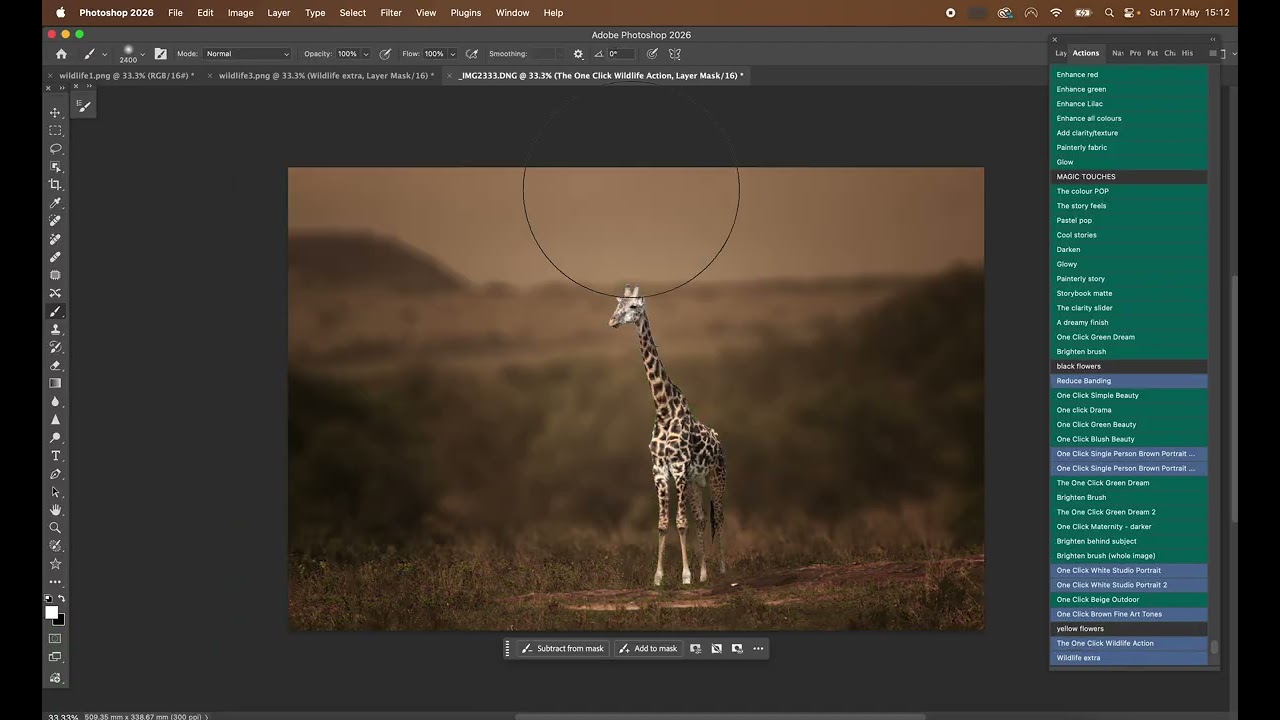Open the Select menu
The height and width of the screenshot is (720, 1280).
click(x=353, y=13)
